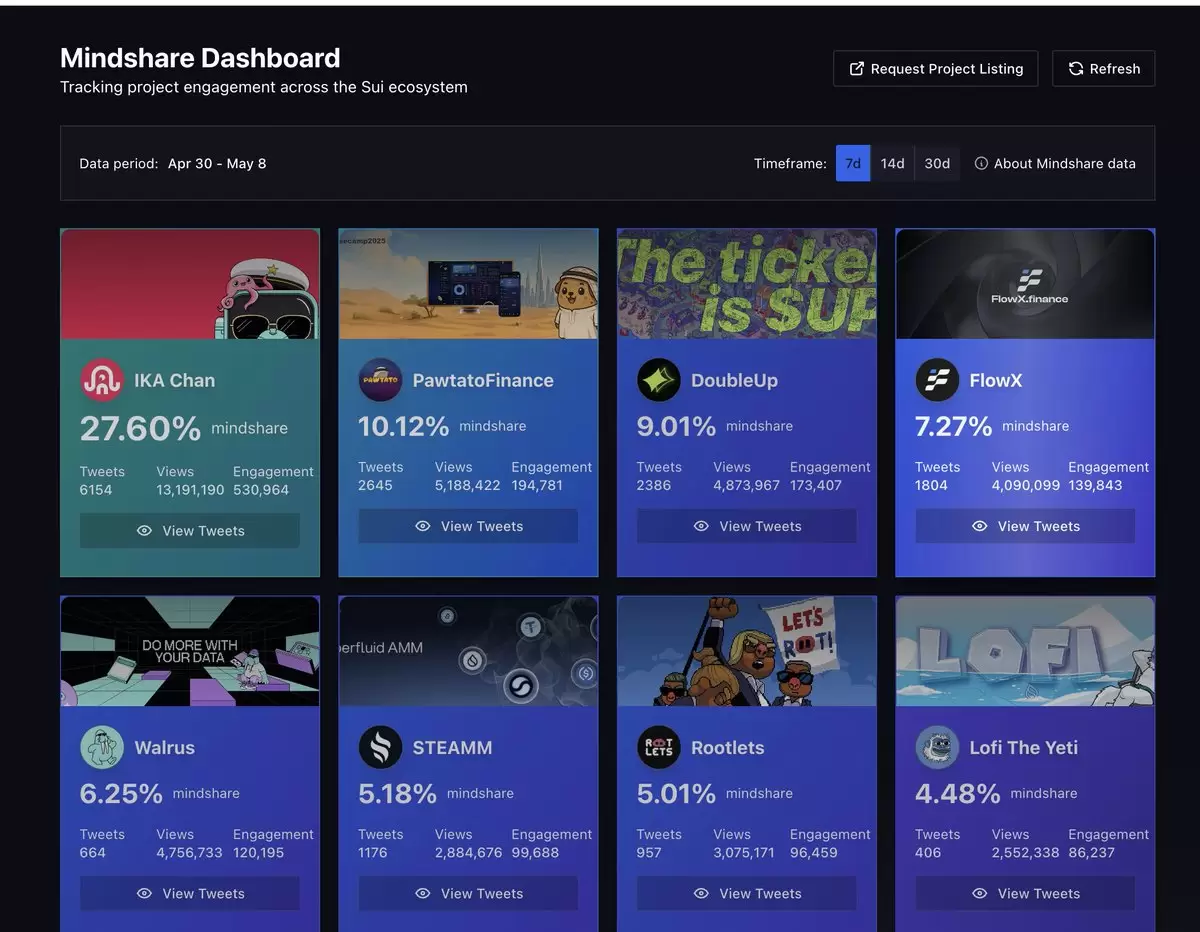Click the 173,407 engagement count
The width and height of the screenshot is (1200, 932).
(816, 485)
